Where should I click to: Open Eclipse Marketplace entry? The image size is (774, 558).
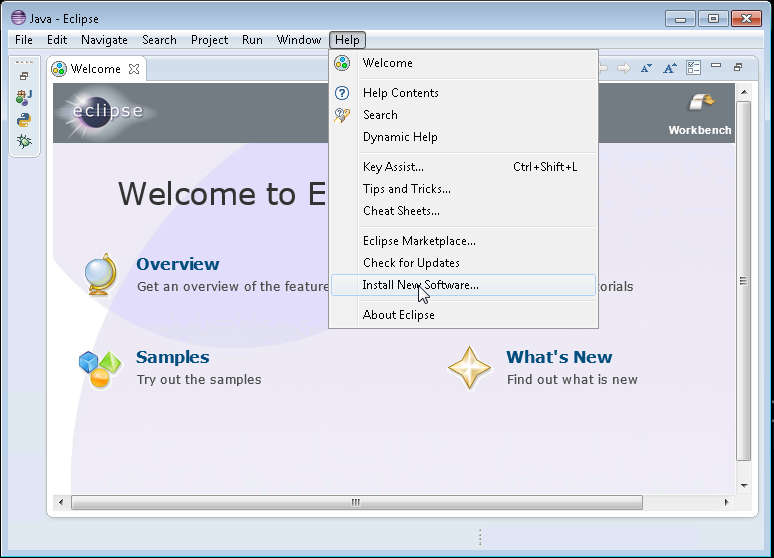463,241
